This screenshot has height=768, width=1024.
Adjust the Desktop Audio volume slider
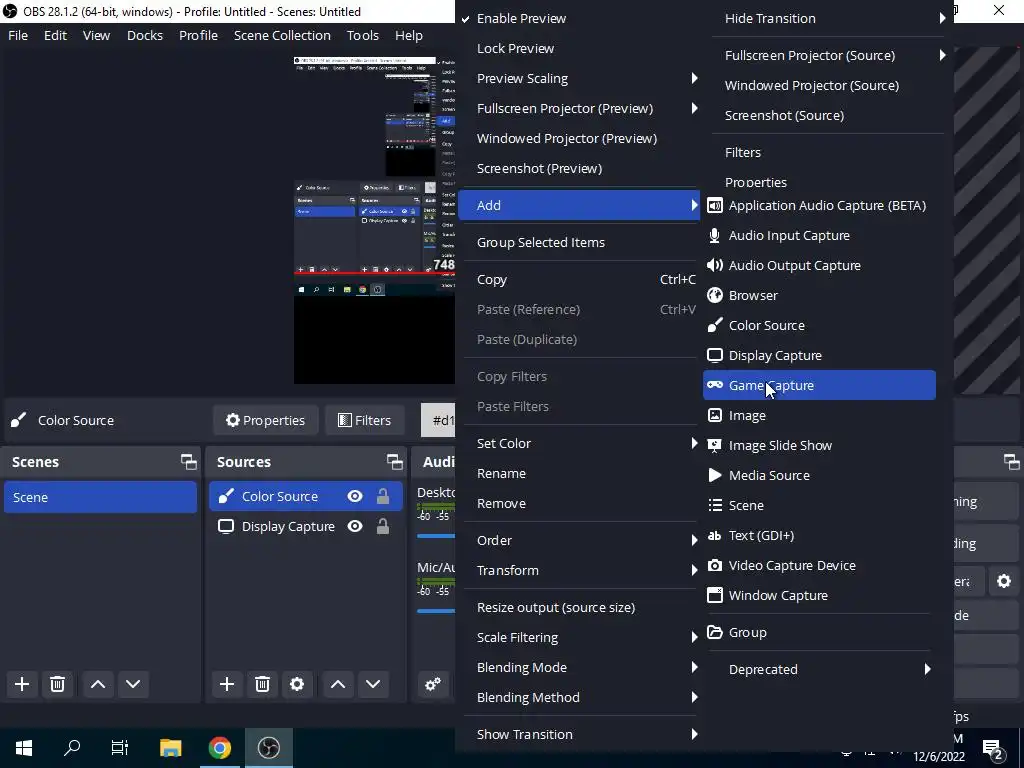pyautogui.click(x=436, y=536)
